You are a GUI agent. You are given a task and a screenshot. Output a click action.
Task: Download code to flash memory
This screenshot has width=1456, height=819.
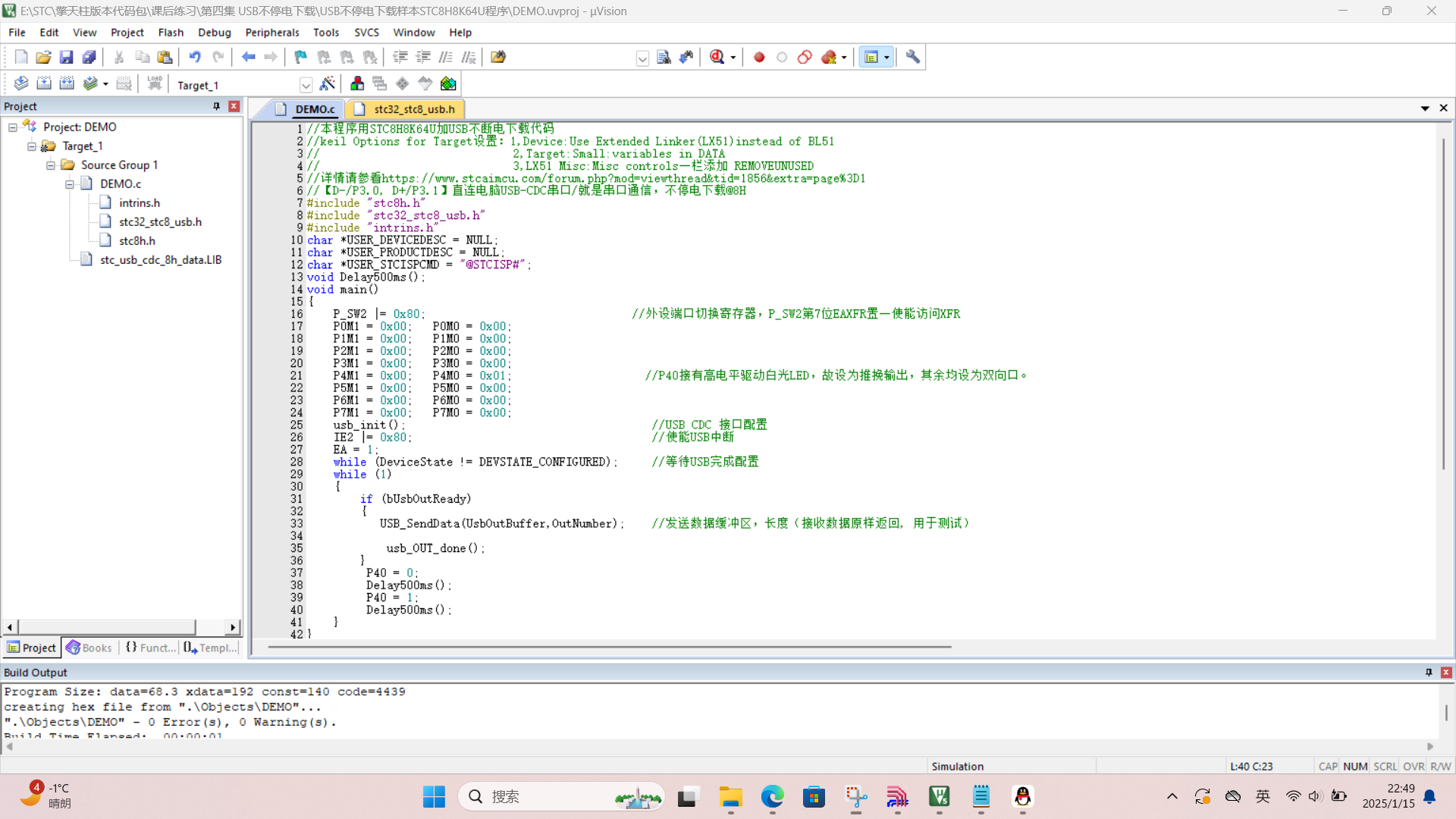(x=155, y=83)
